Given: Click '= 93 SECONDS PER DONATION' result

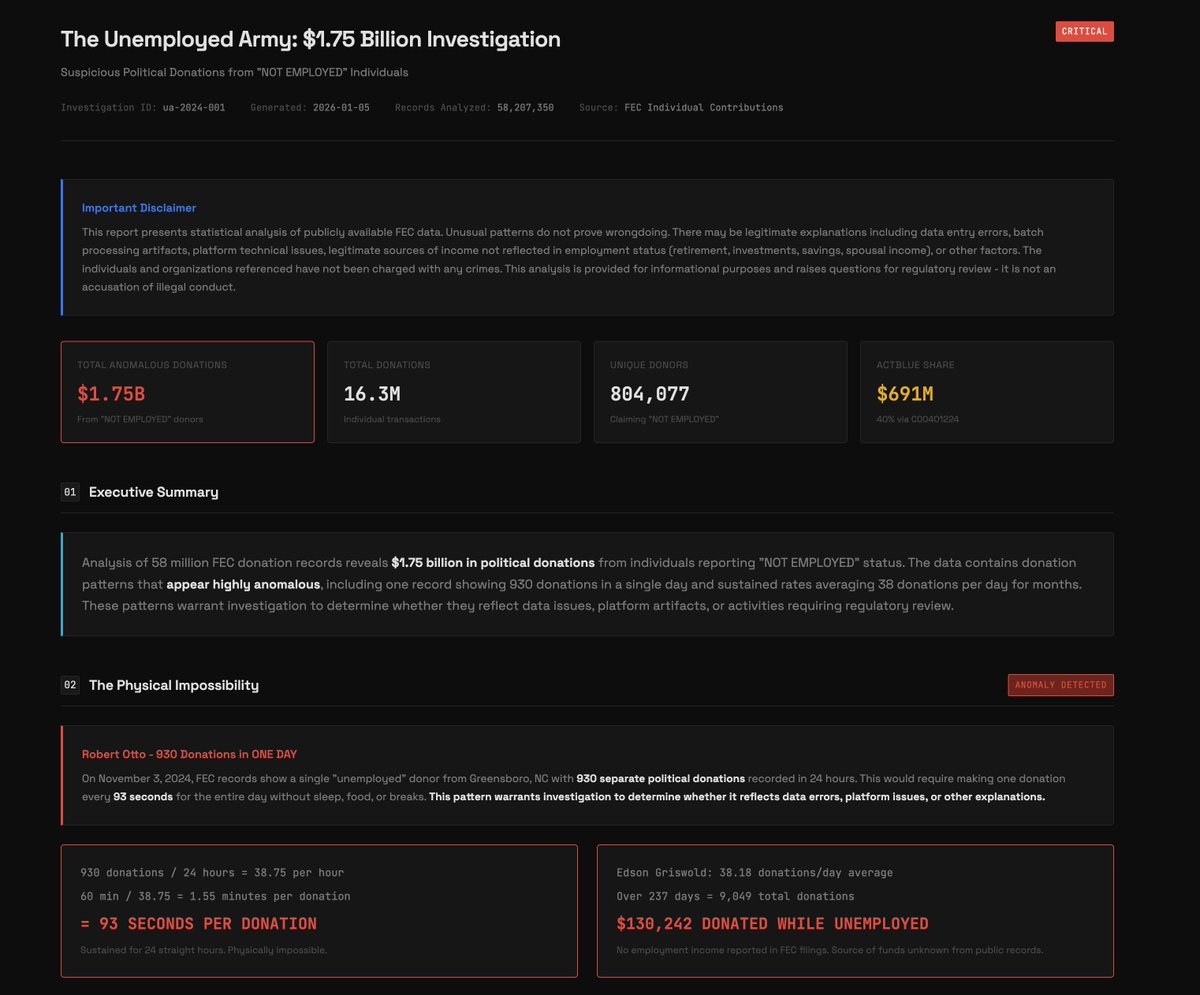Looking at the screenshot, I should pos(199,924).
